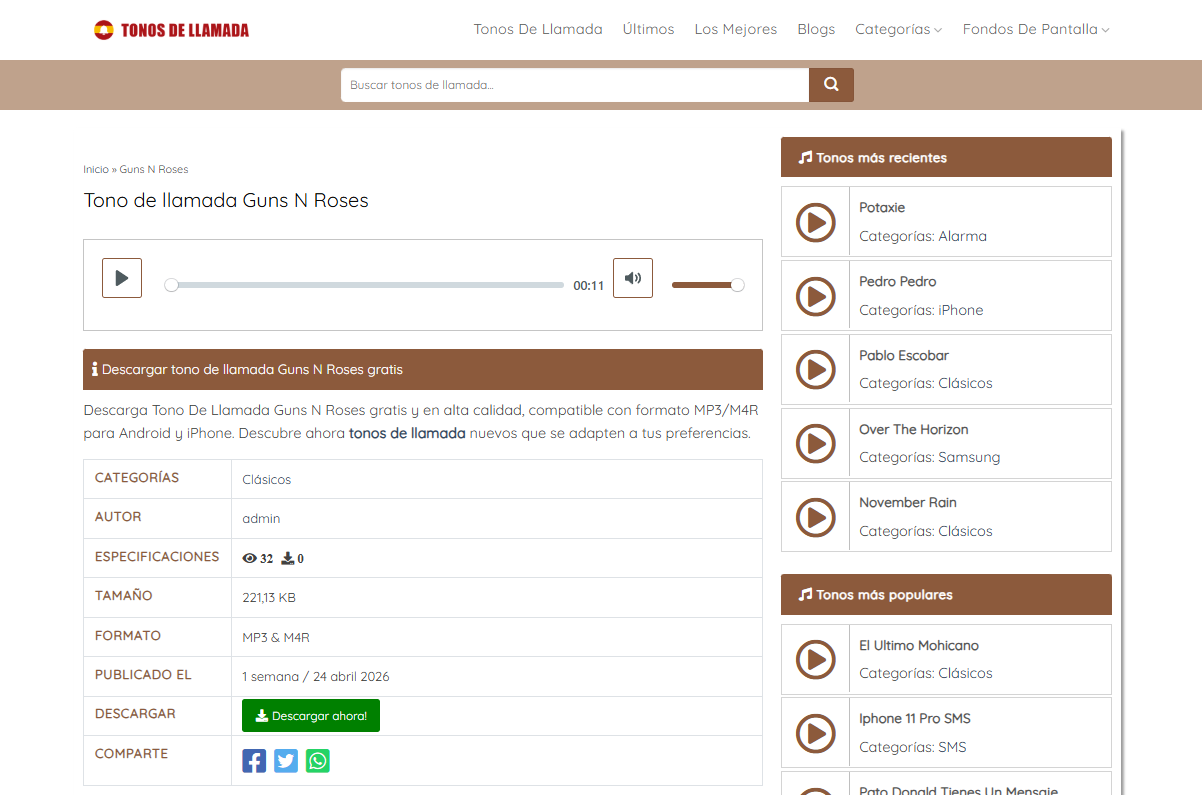Play the Pablo Escobar ringtone preview
Screen dimensions: 1202x795
(x=816, y=369)
